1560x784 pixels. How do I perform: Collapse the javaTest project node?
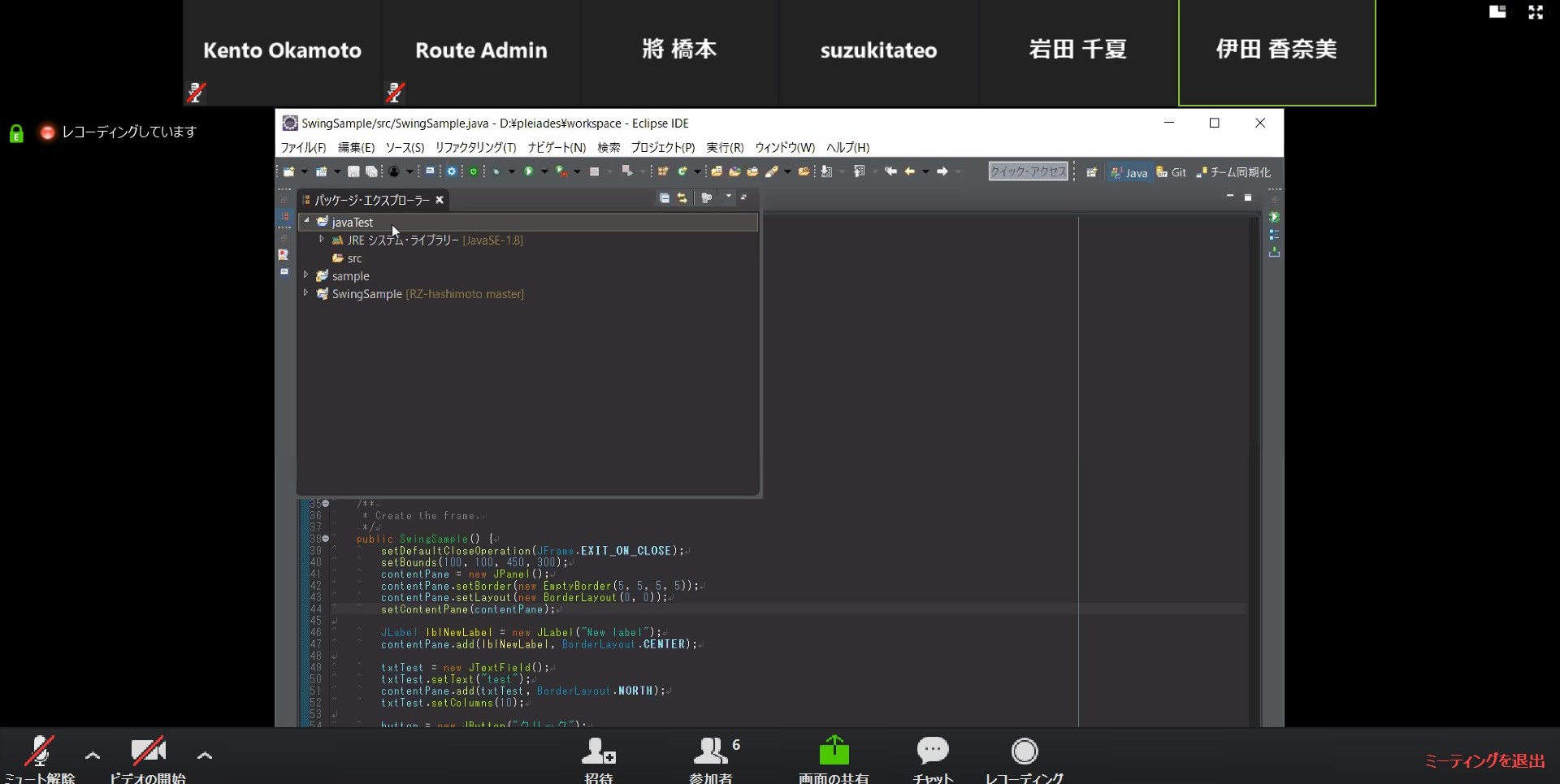pyautogui.click(x=306, y=221)
